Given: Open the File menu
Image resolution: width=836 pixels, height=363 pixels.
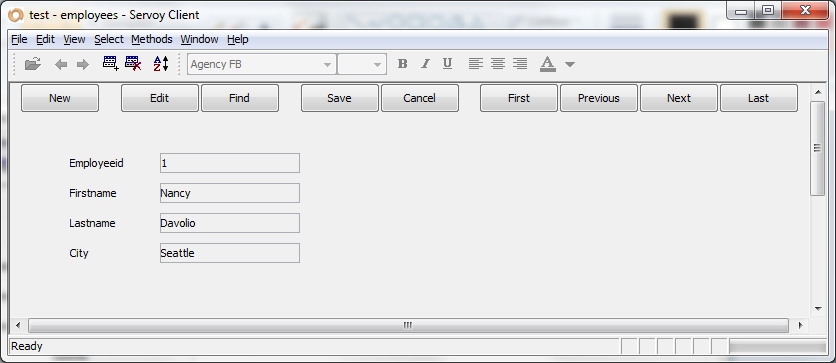Looking at the screenshot, I should tap(19, 39).
